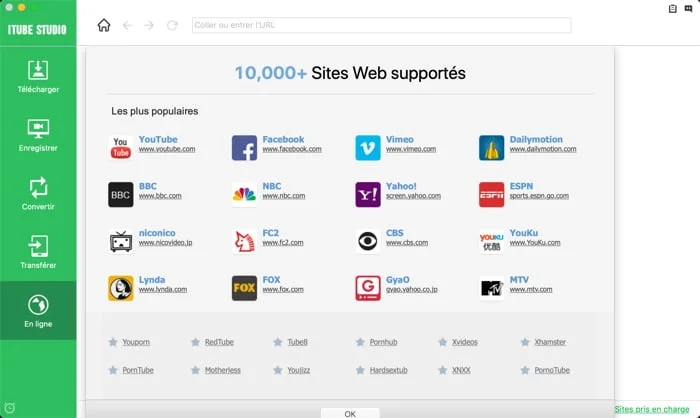Open the www.bbc.com link
This screenshot has width=700, height=418.
[x=160, y=196]
